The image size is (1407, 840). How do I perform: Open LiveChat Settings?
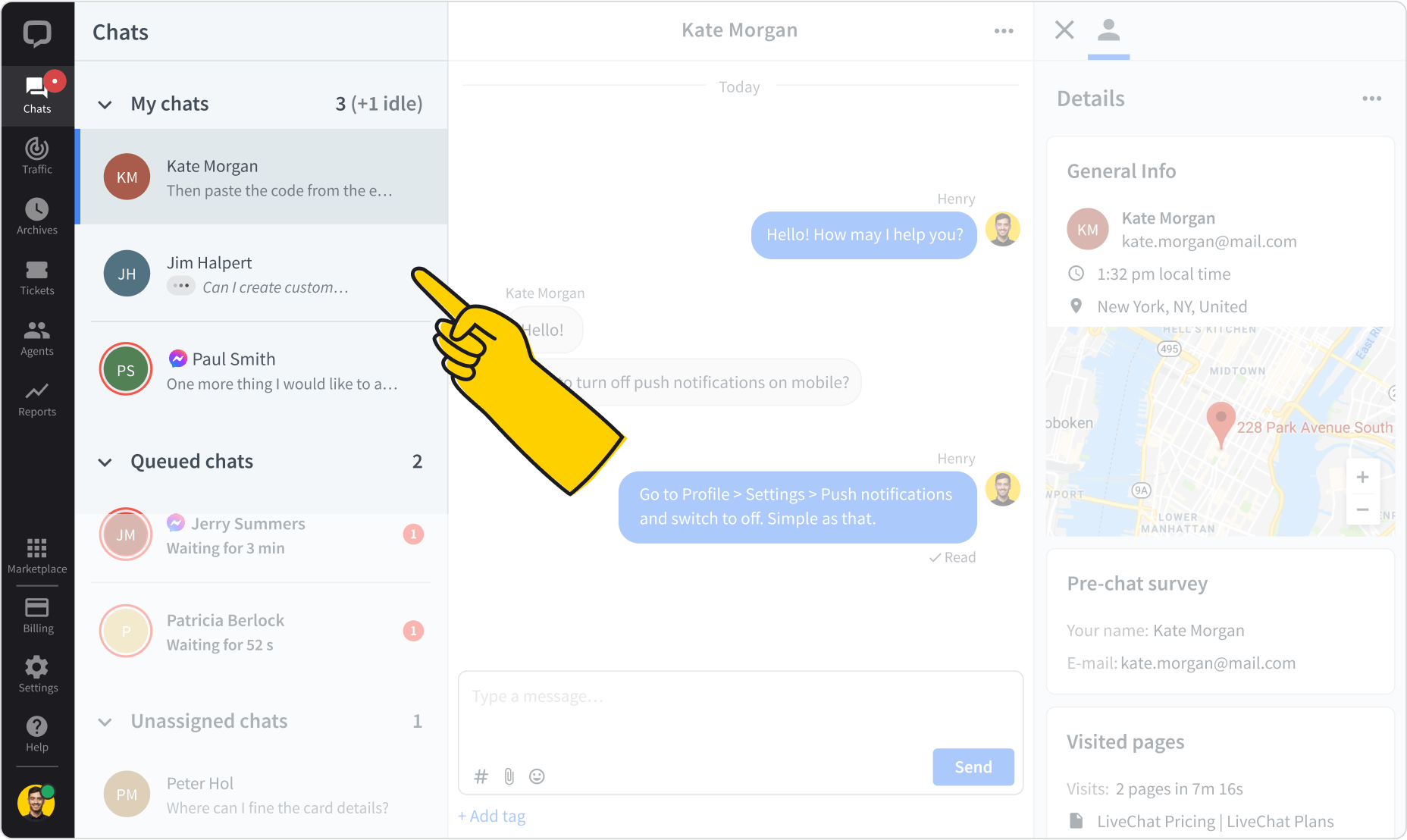pos(36,672)
